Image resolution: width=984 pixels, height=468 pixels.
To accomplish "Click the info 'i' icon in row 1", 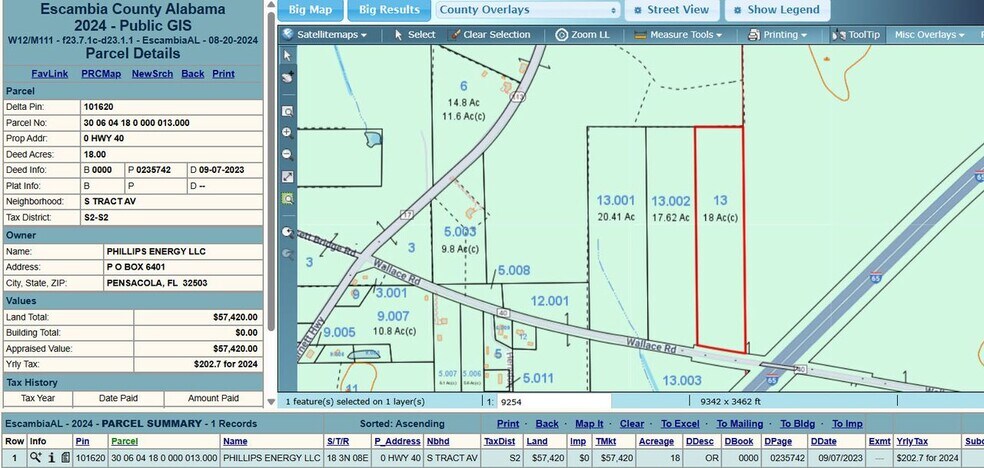I will tap(52, 459).
